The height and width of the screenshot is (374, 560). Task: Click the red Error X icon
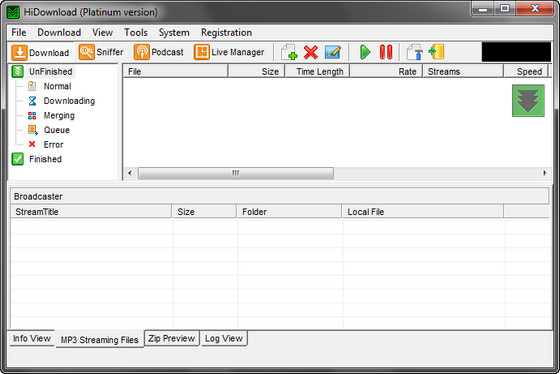[x=32, y=144]
